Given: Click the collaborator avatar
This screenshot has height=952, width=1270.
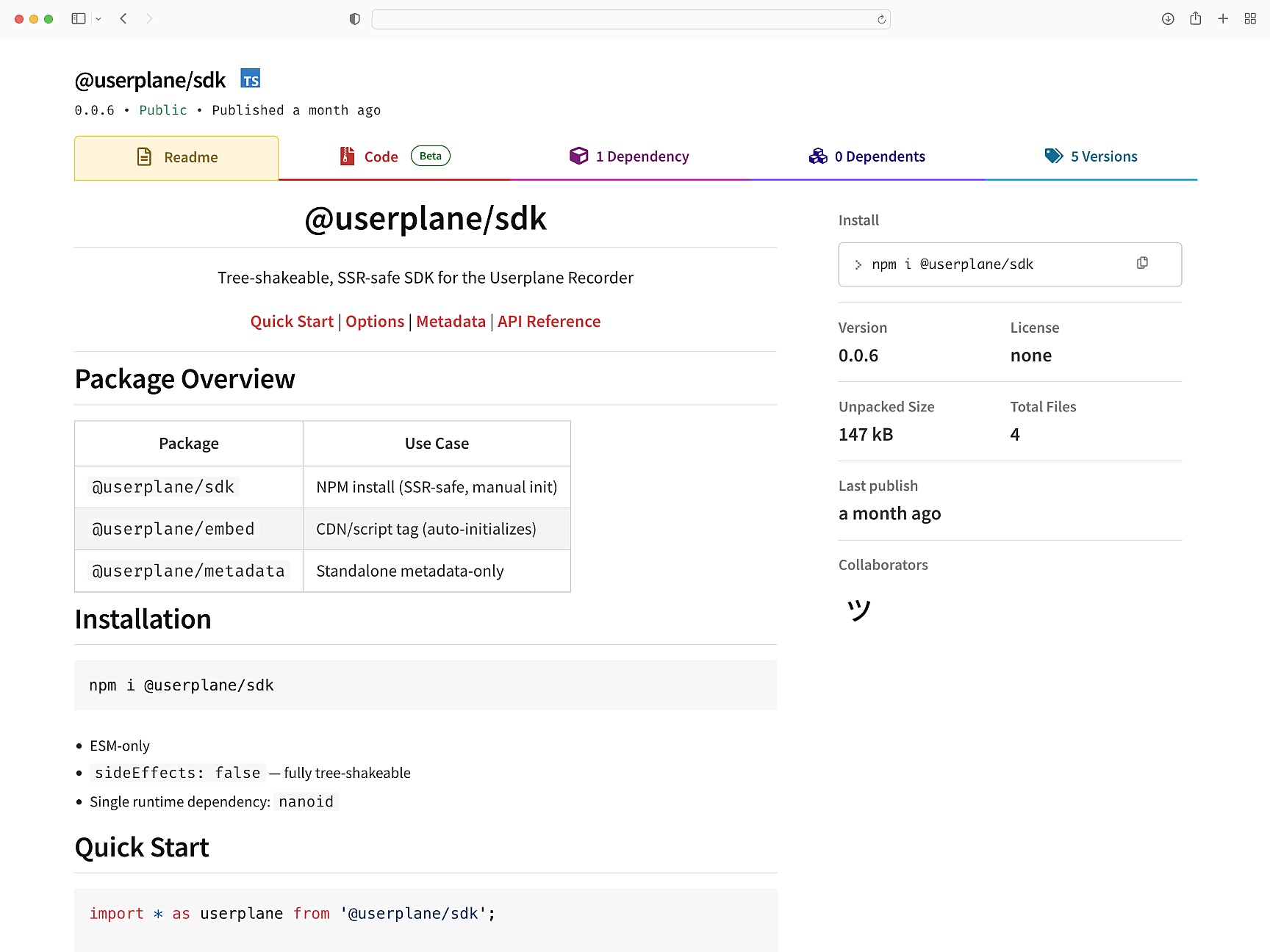Looking at the screenshot, I should [x=859, y=609].
